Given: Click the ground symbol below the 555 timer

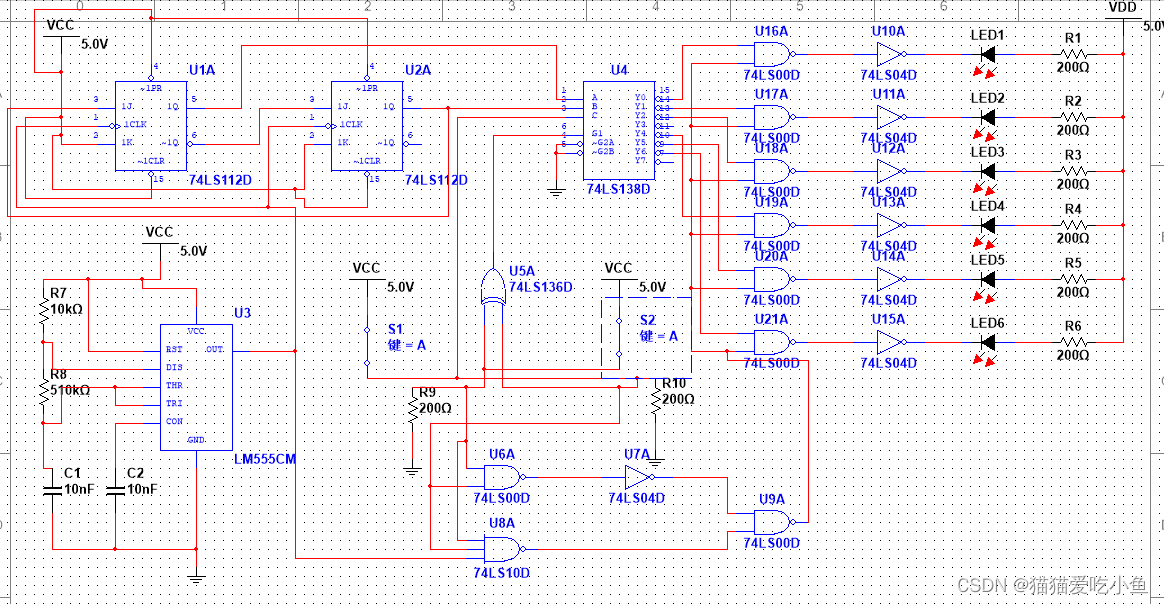Looking at the screenshot, I should click(196, 580).
